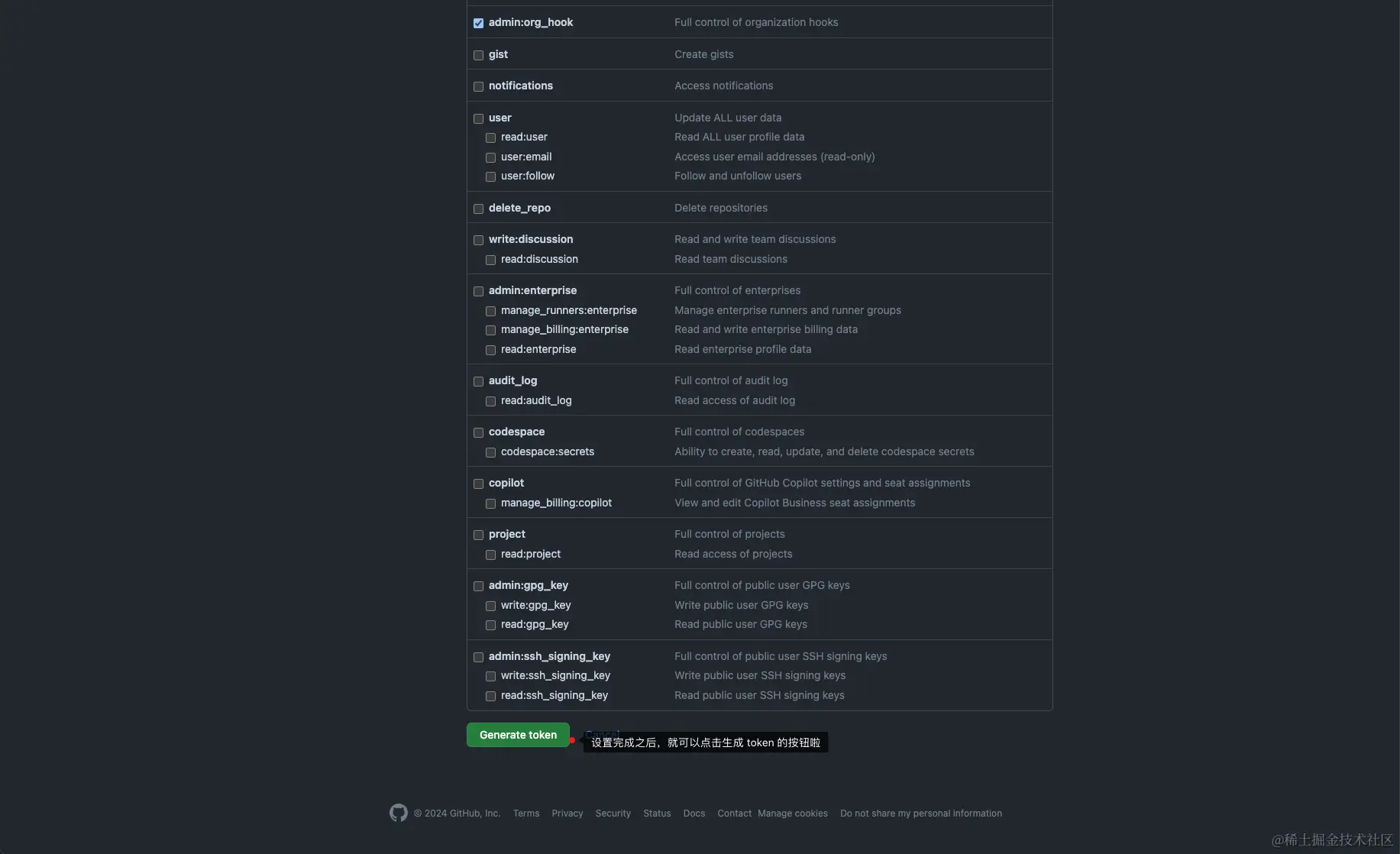
Task: Check manage_billing:copilot scope
Action: coord(490,503)
